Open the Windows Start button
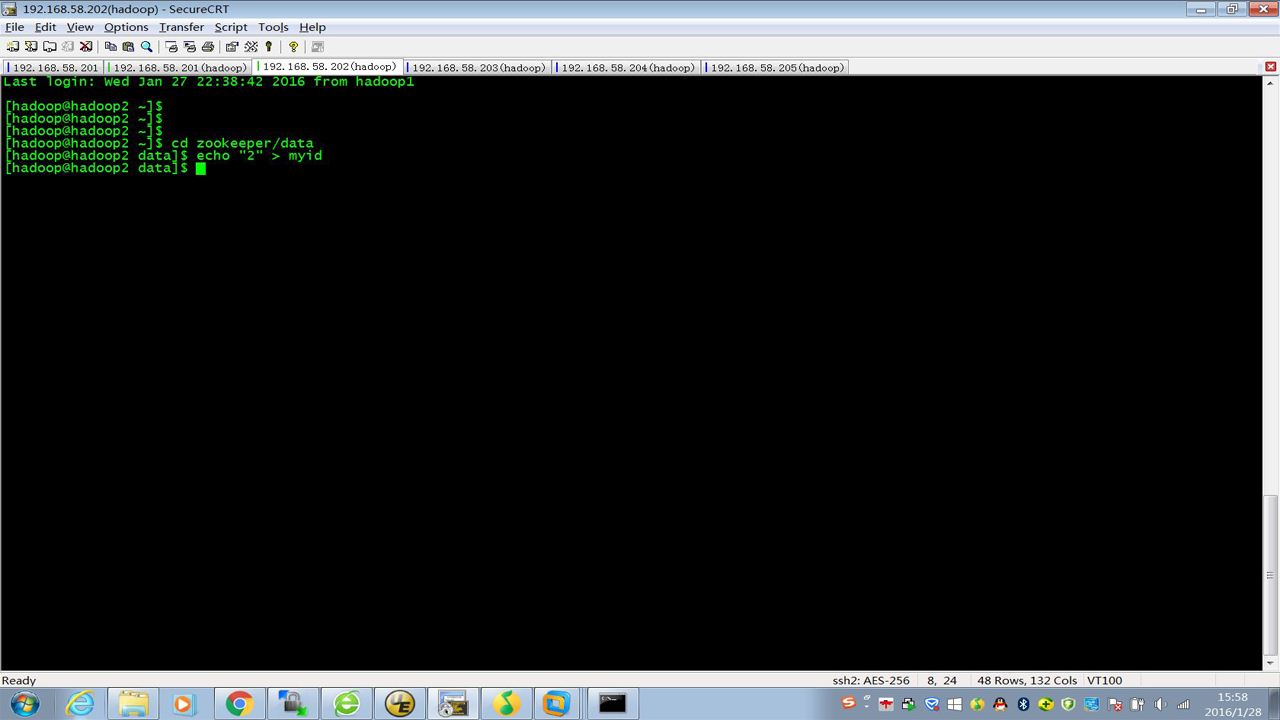Viewport: 1280px width, 720px height. (24, 704)
